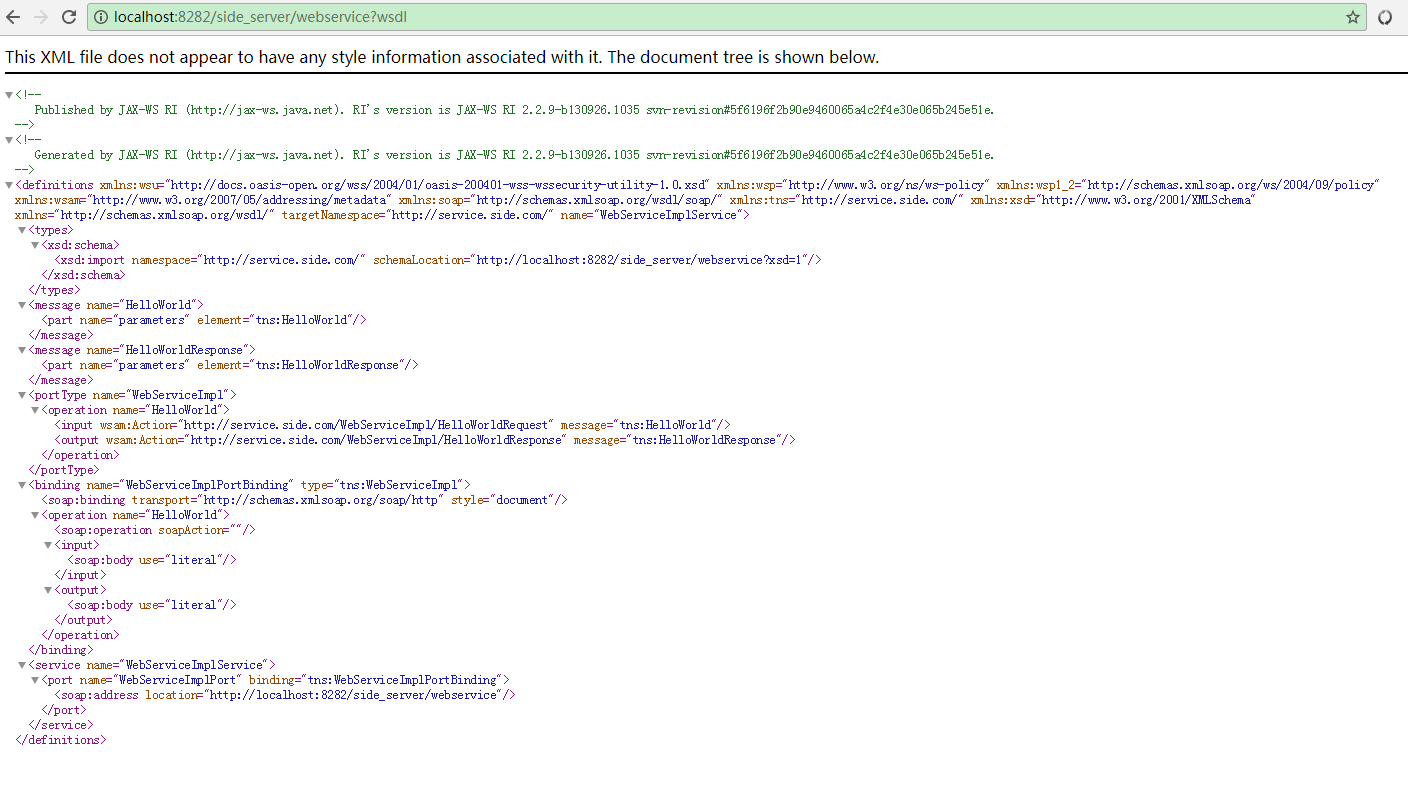Collapse binding name="WebServiceImplPortBinding" node
The height and width of the screenshot is (798, 1408).
point(22,485)
